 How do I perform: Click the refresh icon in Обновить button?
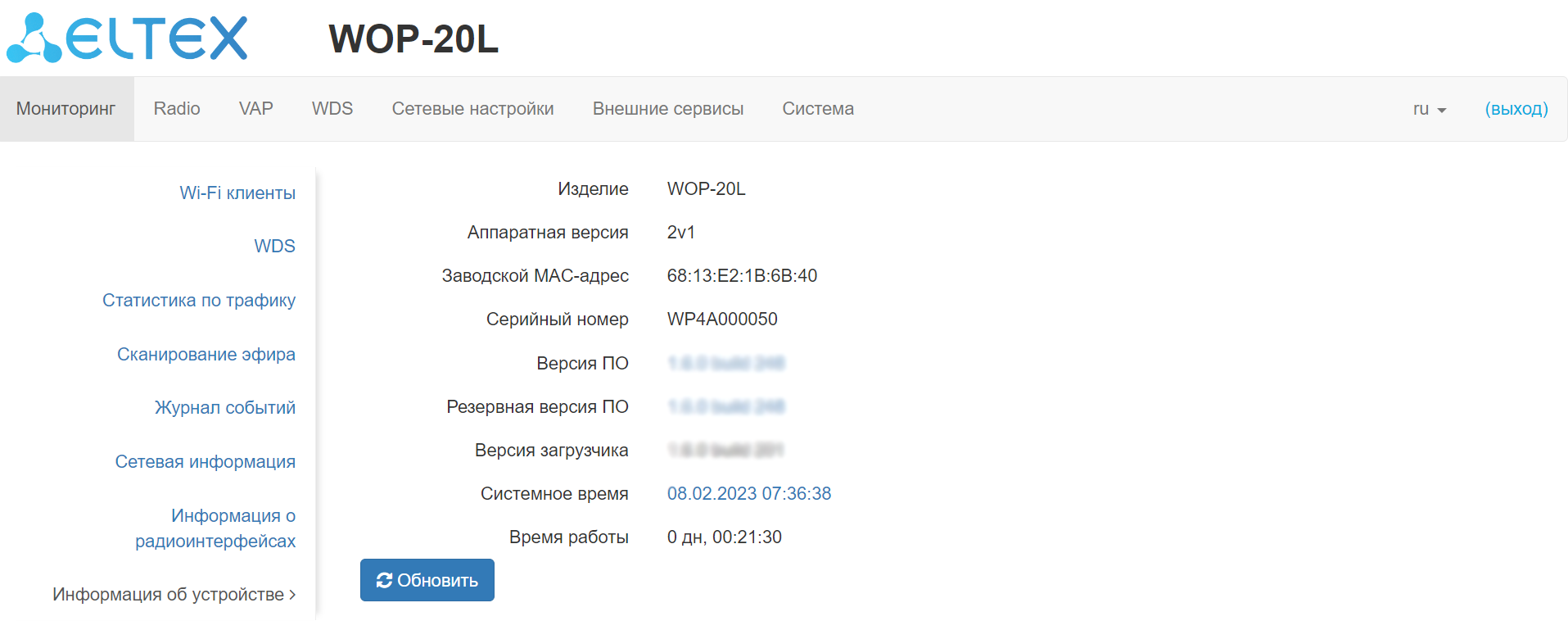point(384,581)
